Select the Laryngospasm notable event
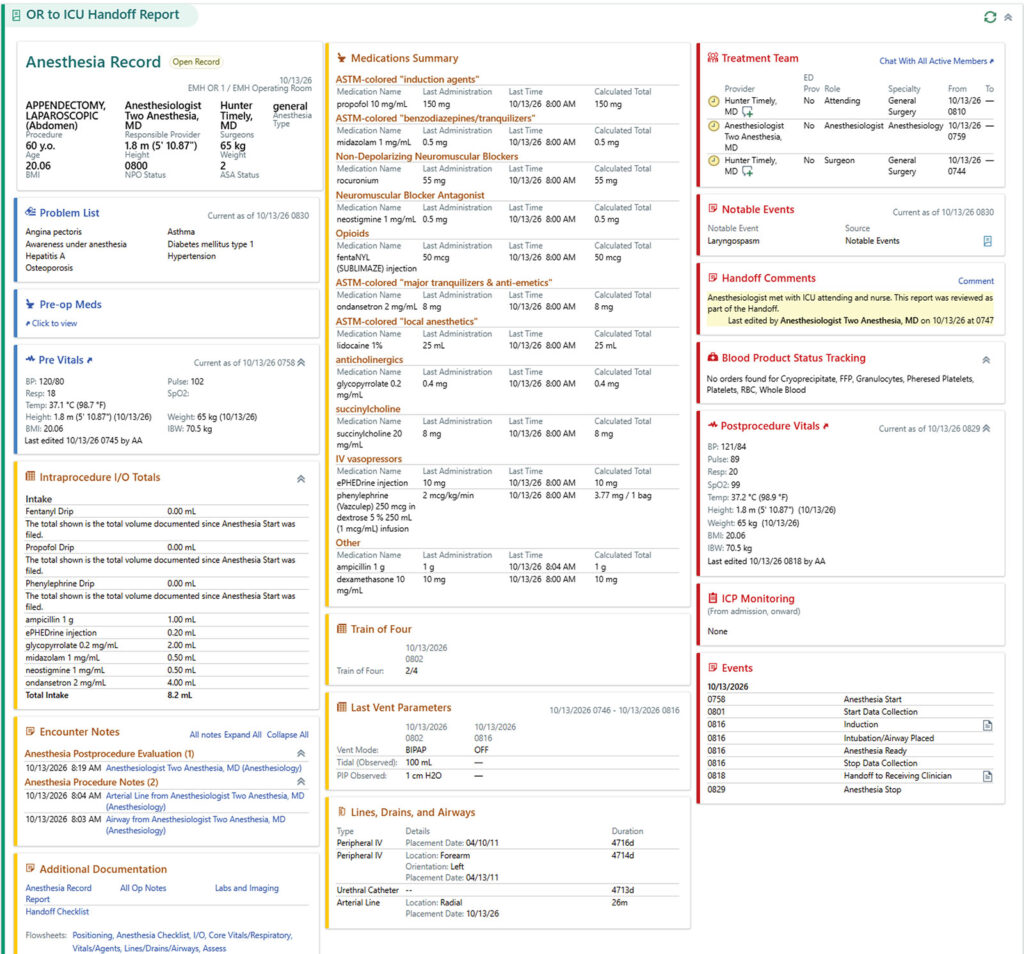The image size is (1024, 954). [x=733, y=241]
